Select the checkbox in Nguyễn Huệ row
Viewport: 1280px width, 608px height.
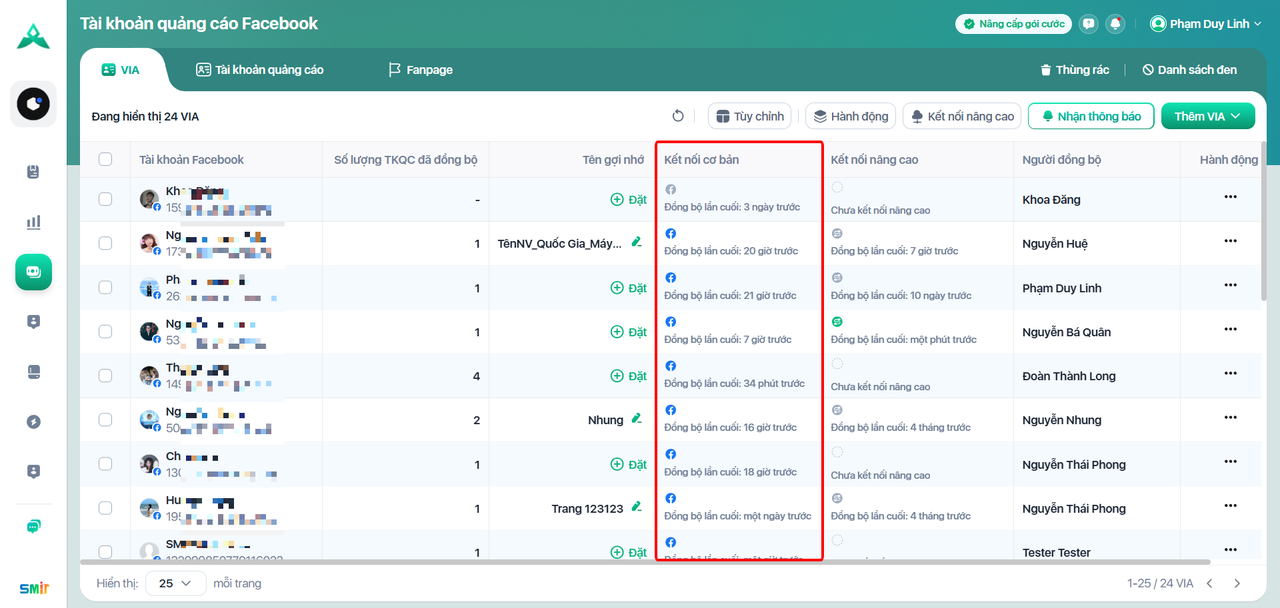[x=105, y=243]
